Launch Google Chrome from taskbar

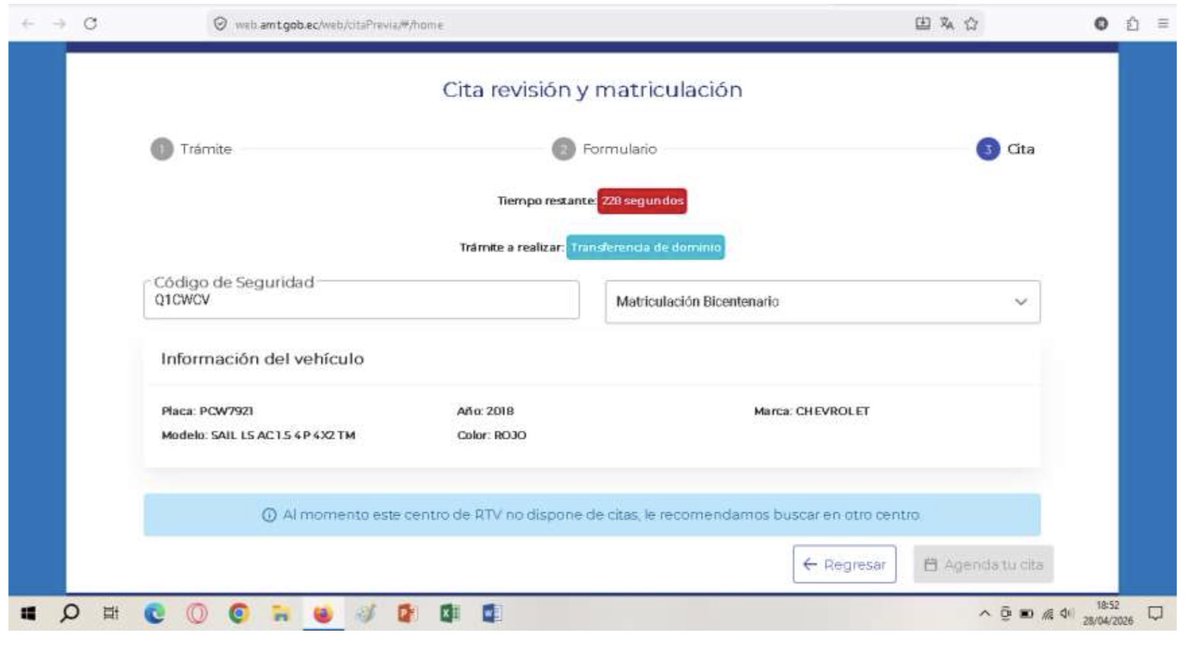coord(239,613)
